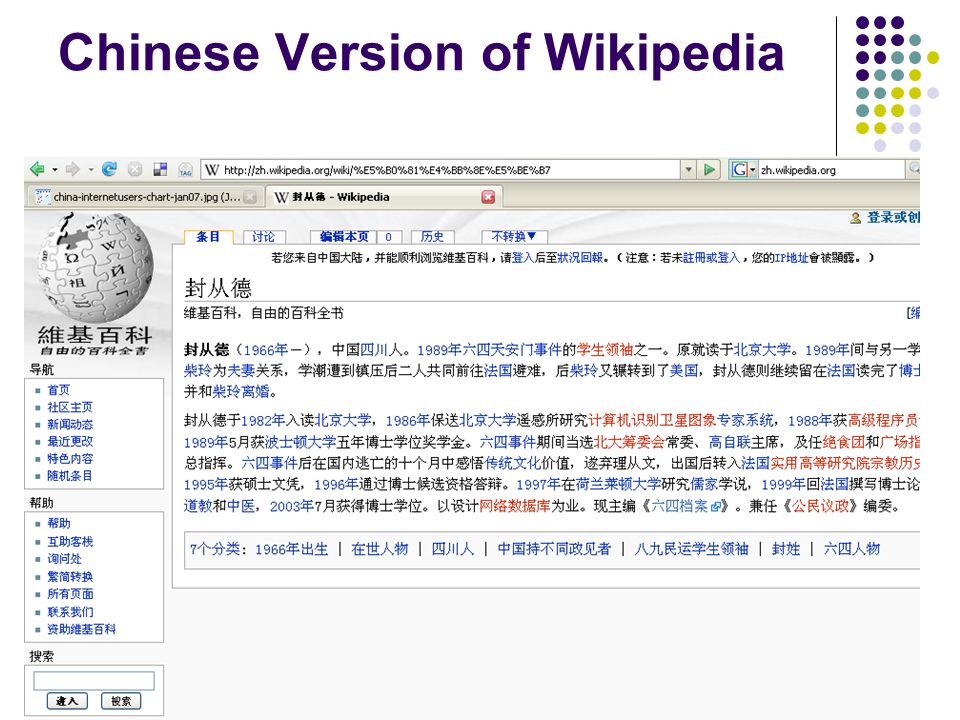Image resolution: width=960 pixels, height=720 pixels.
Task: Click the TAG toolbar icon
Action: point(185,170)
